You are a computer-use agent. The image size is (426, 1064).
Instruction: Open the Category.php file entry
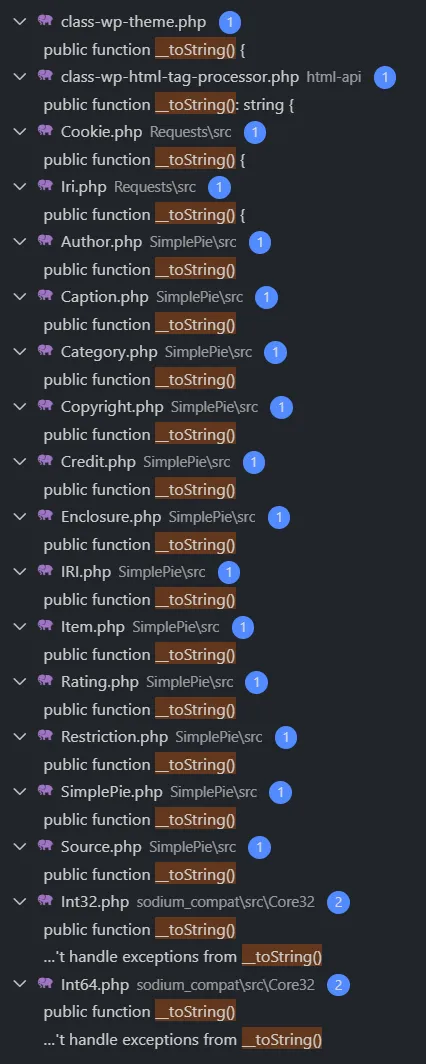click(x=109, y=352)
